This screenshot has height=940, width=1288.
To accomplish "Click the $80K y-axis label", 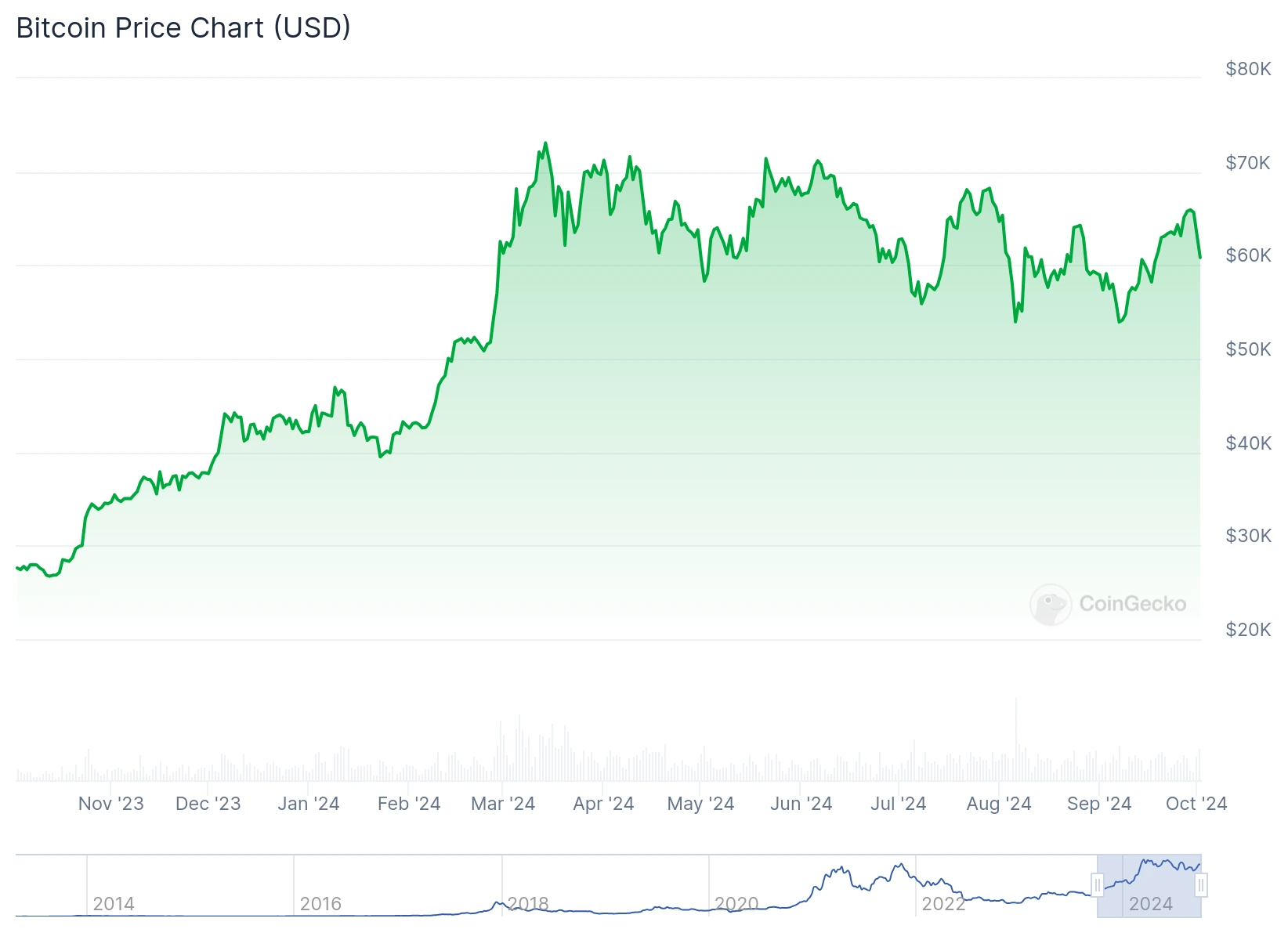I will point(1248,69).
